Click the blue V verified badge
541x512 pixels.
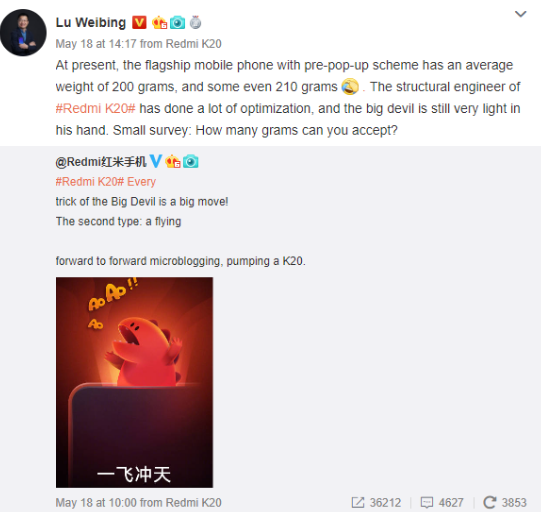click(x=156, y=161)
